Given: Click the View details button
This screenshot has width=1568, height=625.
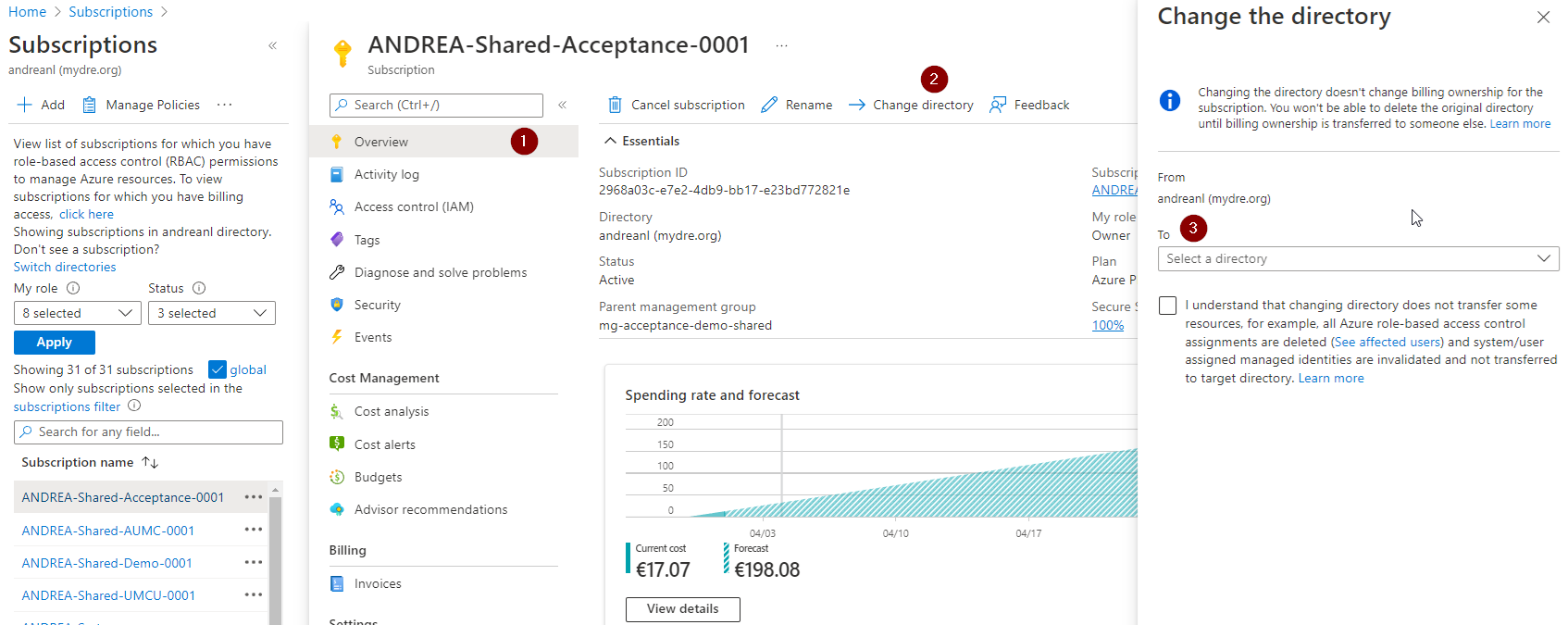Looking at the screenshot, I should coord(683,609).
